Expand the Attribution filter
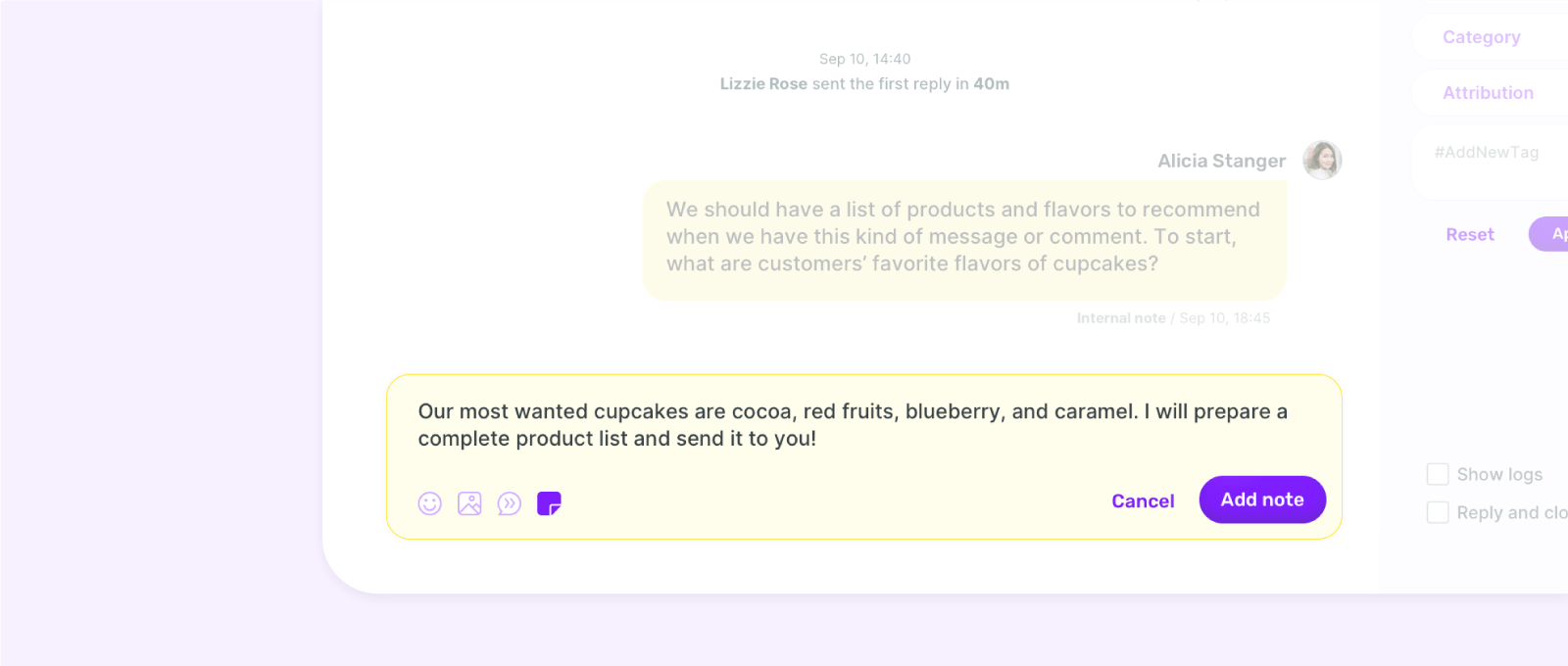Screen dimensions: 1568x666 pyautogui.click(x=1488, y=93)
